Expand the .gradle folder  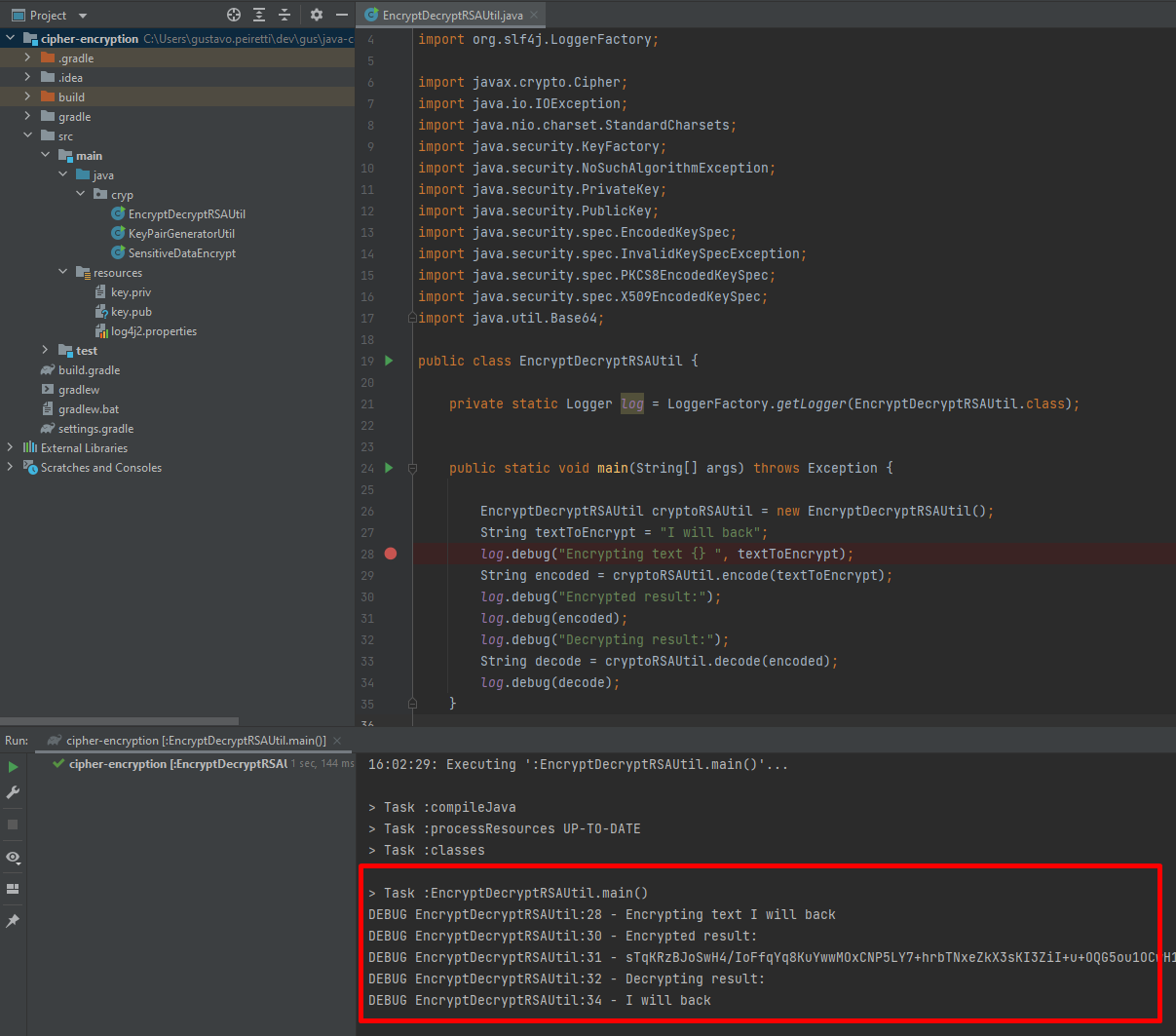coord(27,58)
